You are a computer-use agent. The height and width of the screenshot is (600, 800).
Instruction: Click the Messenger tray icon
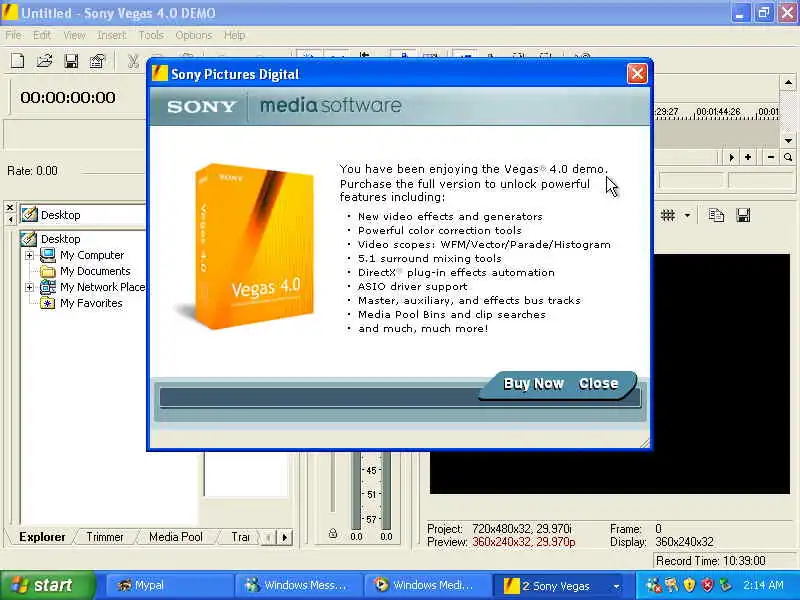click(654, 585)
